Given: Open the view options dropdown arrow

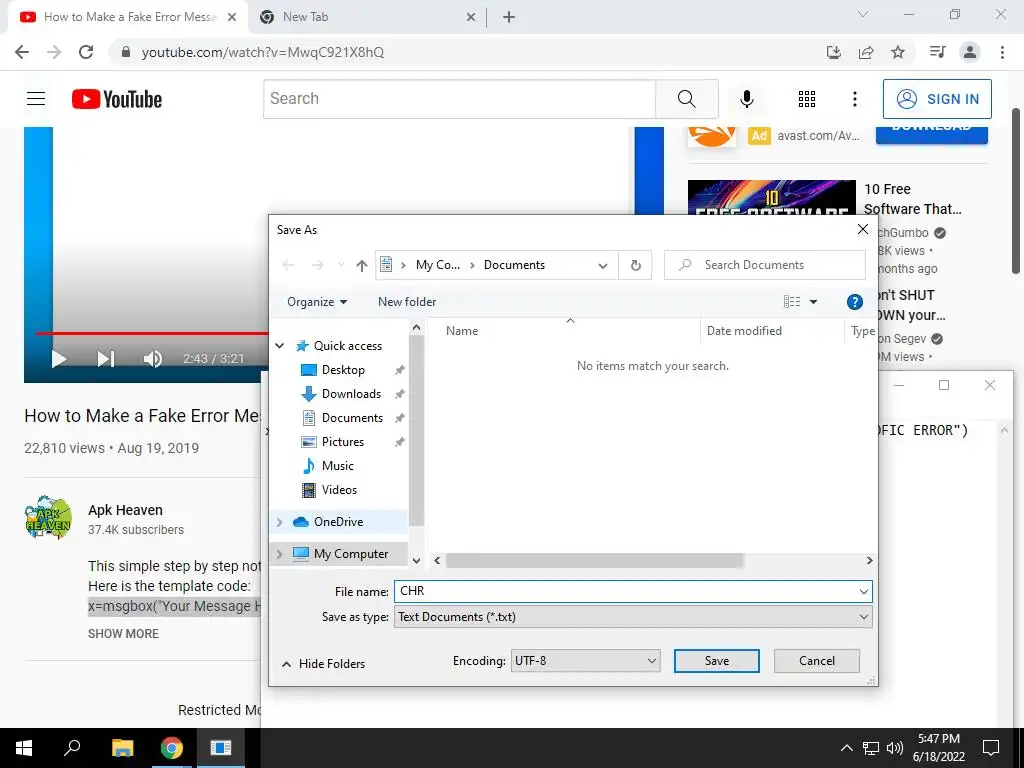Looking at the screenshot, I should 814,302.
